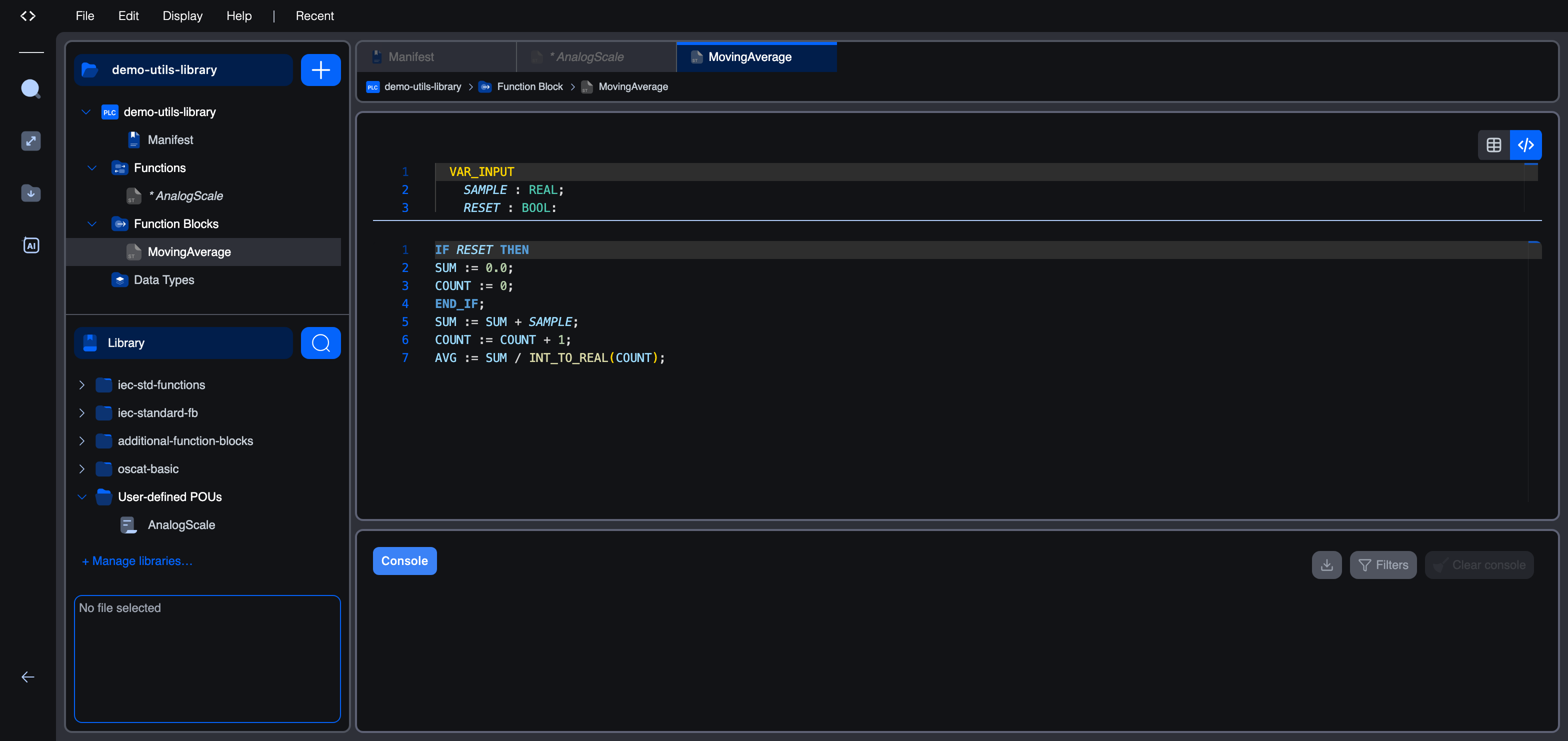This screenshot has width=1568, height=741.
Task: Click the breadcrumb Function Block icon
Action: click(x=485, y=87)
